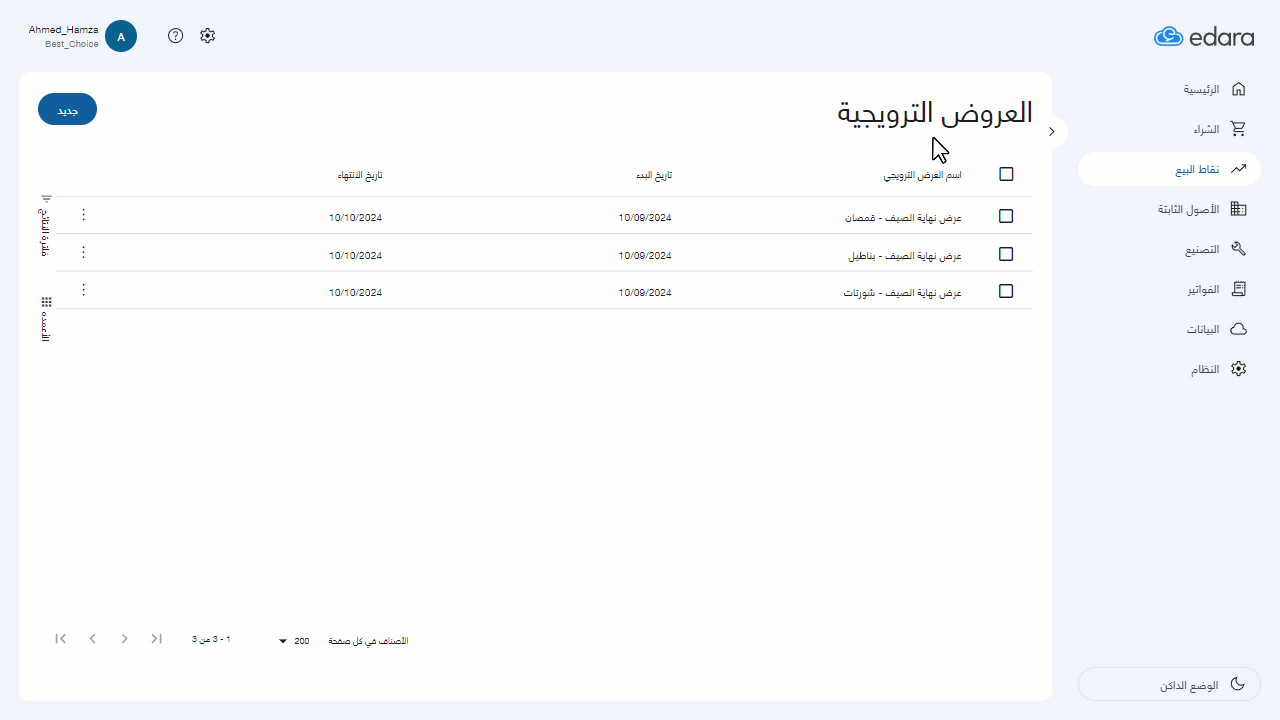The width and height of the screenshot is (1280, 720).
Task: Sort by the تاريخ البدء column header
Action: (654, 175)
